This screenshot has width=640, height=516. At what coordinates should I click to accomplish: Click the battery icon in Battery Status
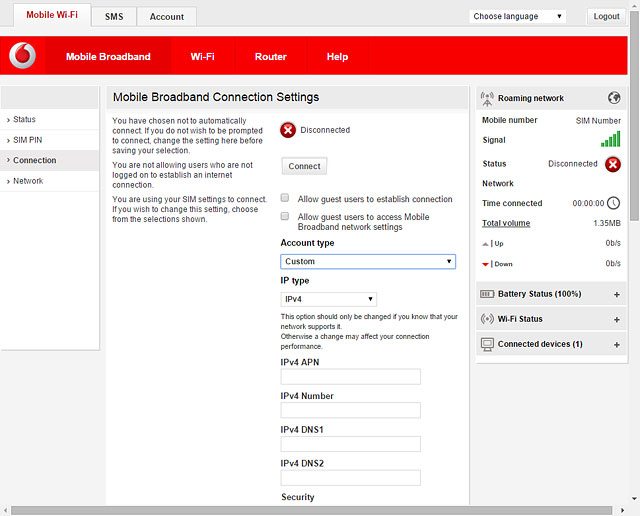click(487, 294)
